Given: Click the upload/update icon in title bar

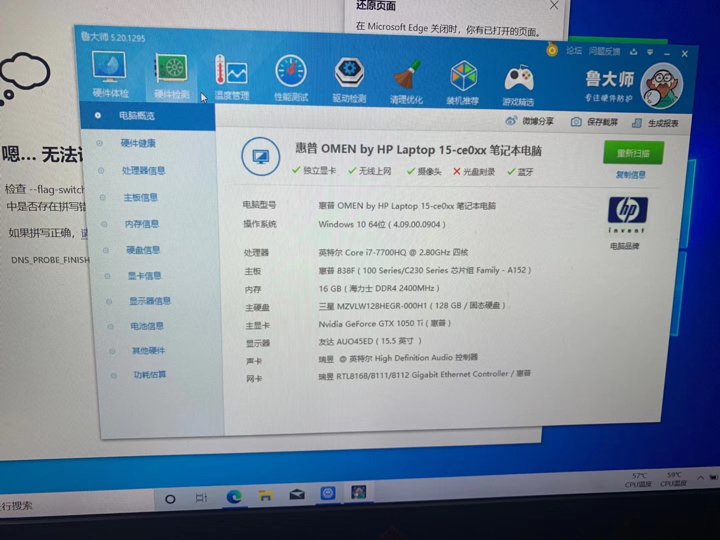Looking at the screenshot, I should click(634, 52).
